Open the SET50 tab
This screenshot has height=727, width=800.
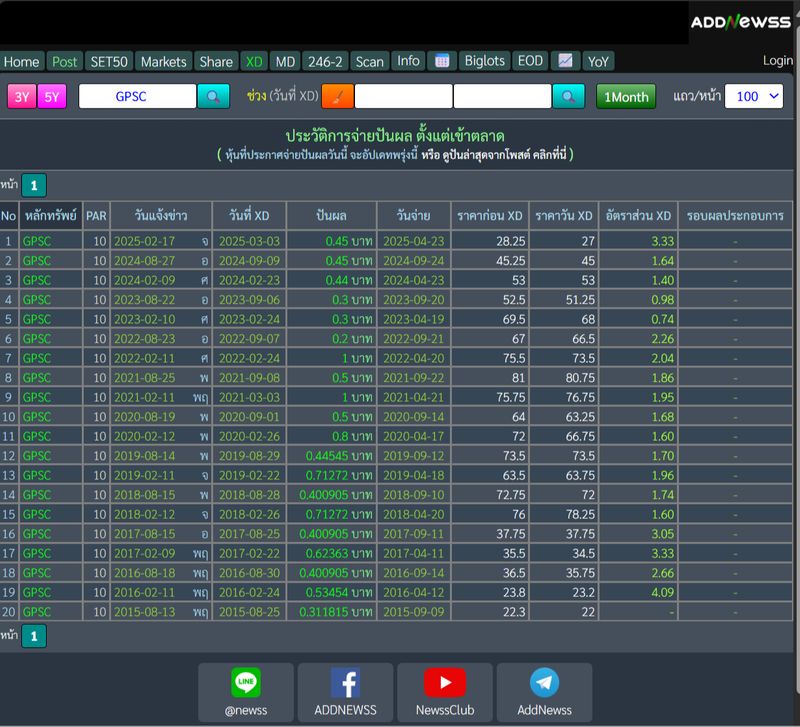[108, 61]
